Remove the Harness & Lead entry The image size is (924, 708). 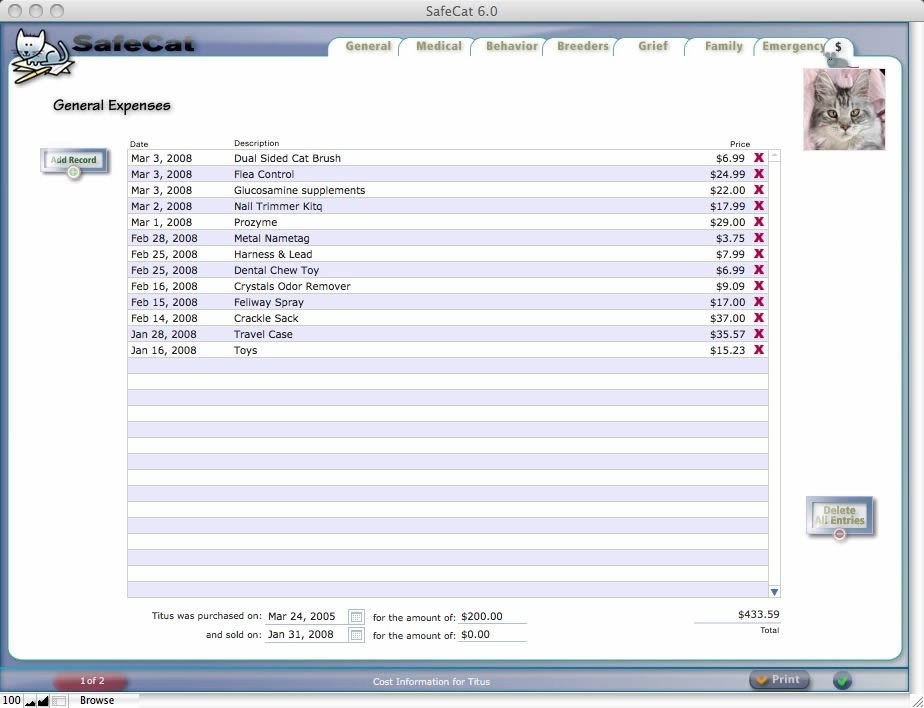(x=759, y=253)
